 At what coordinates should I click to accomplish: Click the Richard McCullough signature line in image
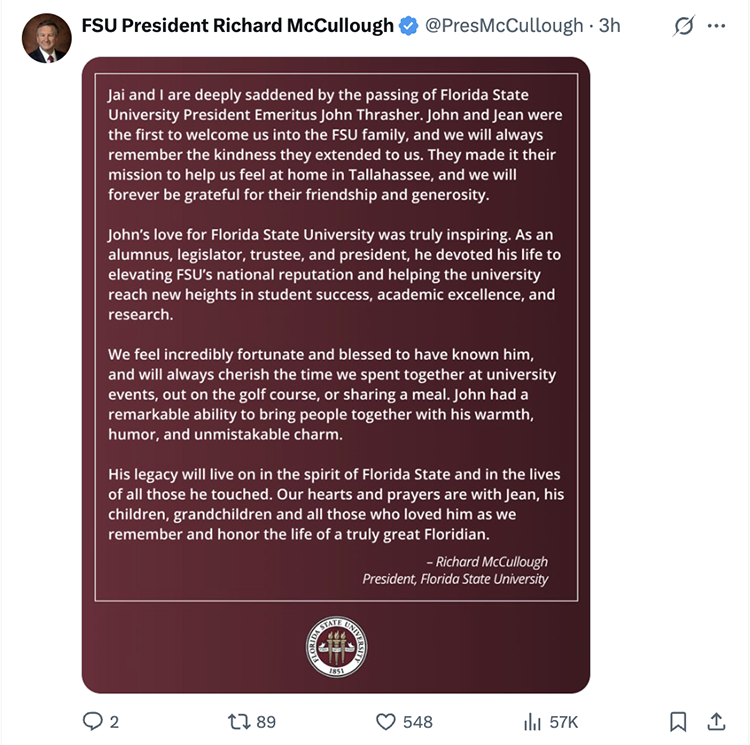486,562
